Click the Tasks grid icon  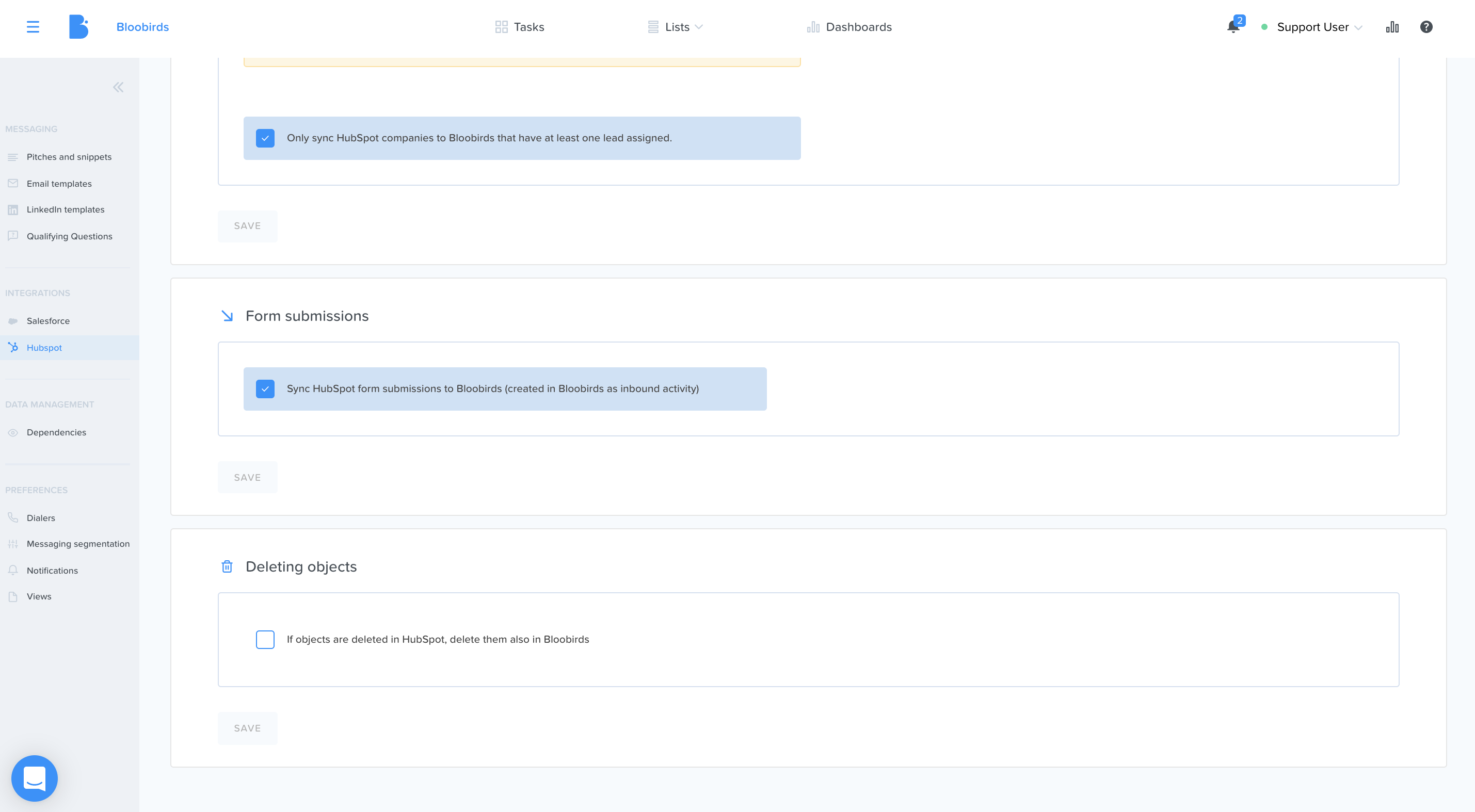[x=501, y=27]
